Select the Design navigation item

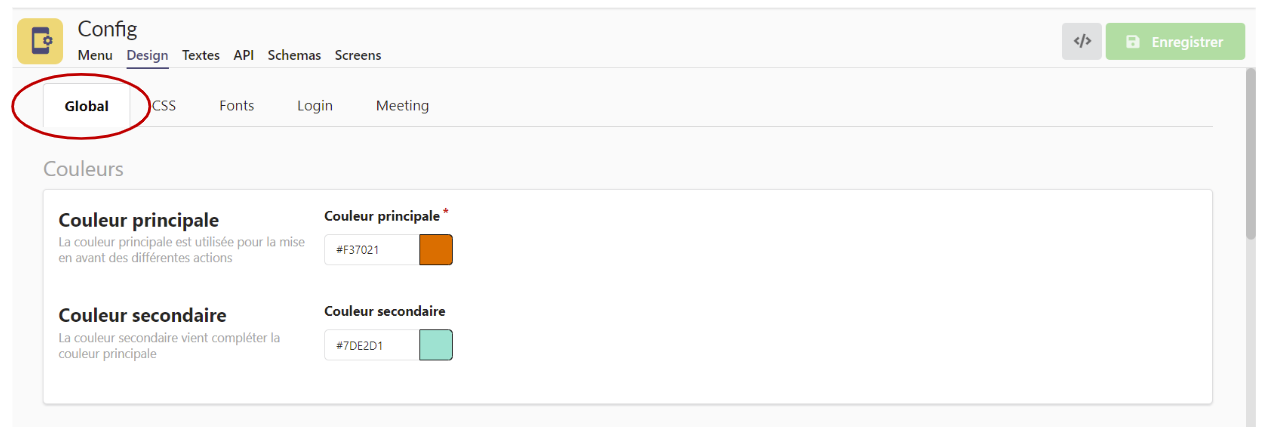coord(147,56)
